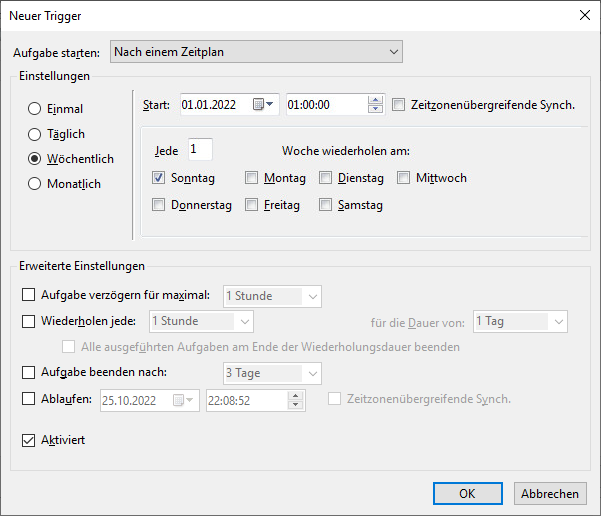This screenshot has width=601, height=516.
Task: Decrease start time with down spinner arrow
Action: tap(375, 109)
